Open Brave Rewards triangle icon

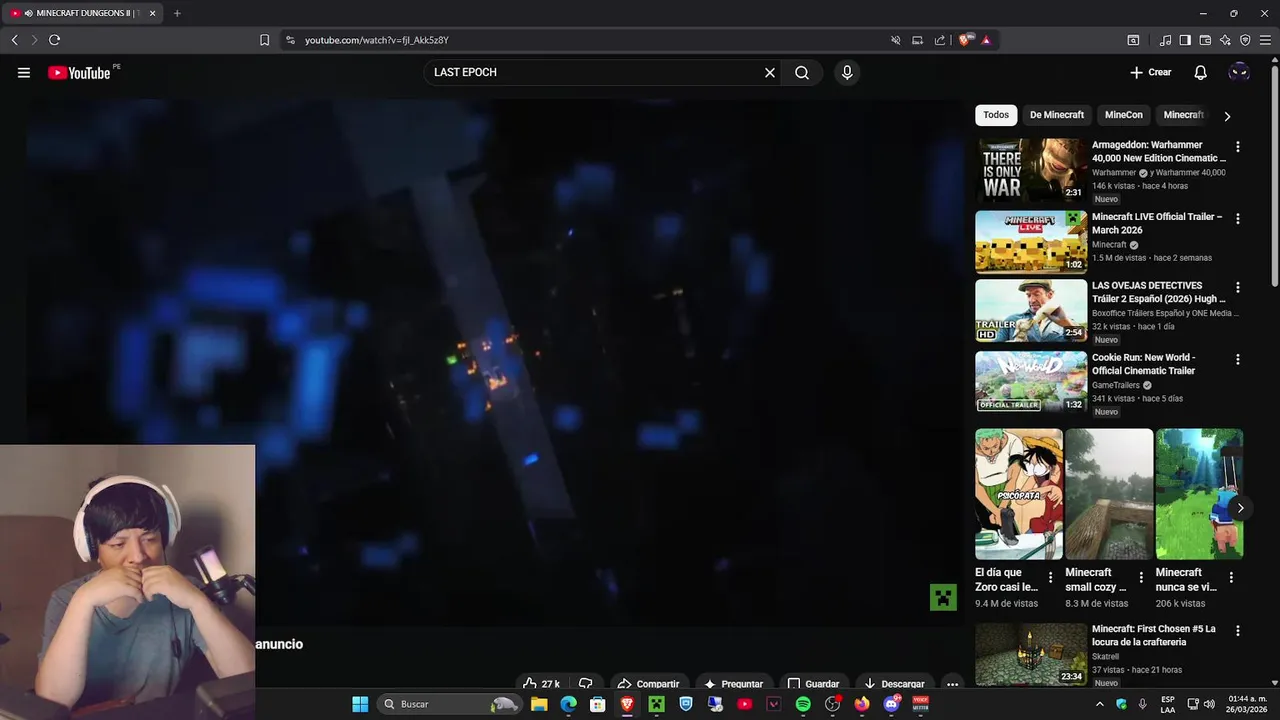[x=986, y=40]
